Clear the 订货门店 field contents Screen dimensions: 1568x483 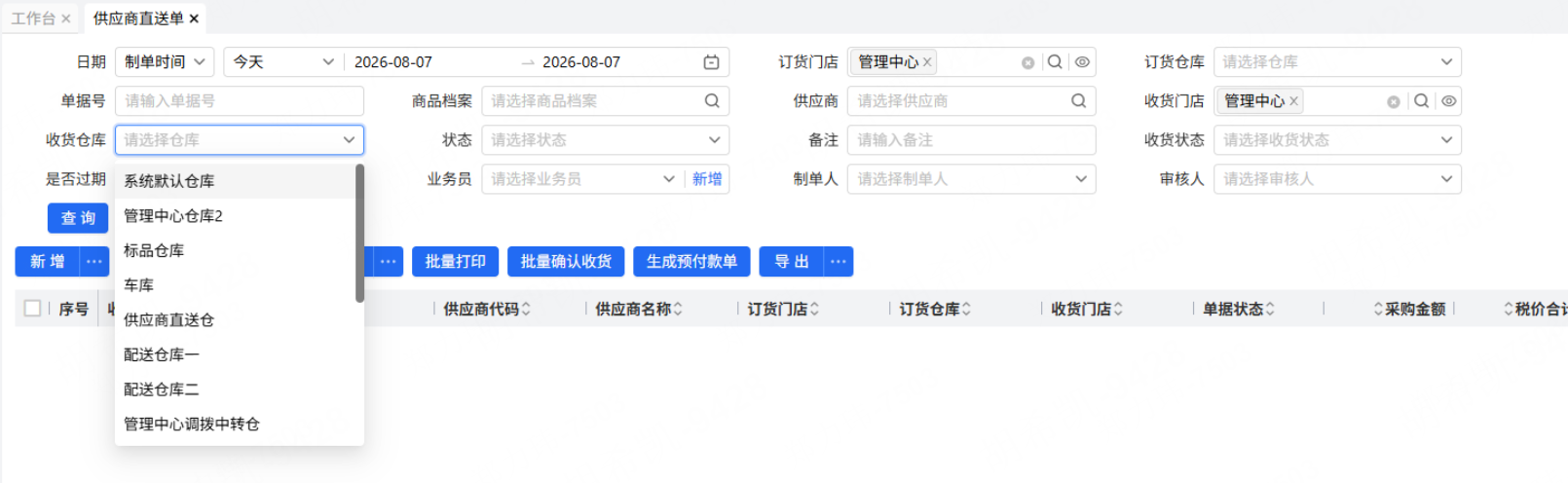pyautogui.click(x=1027, y=62)
